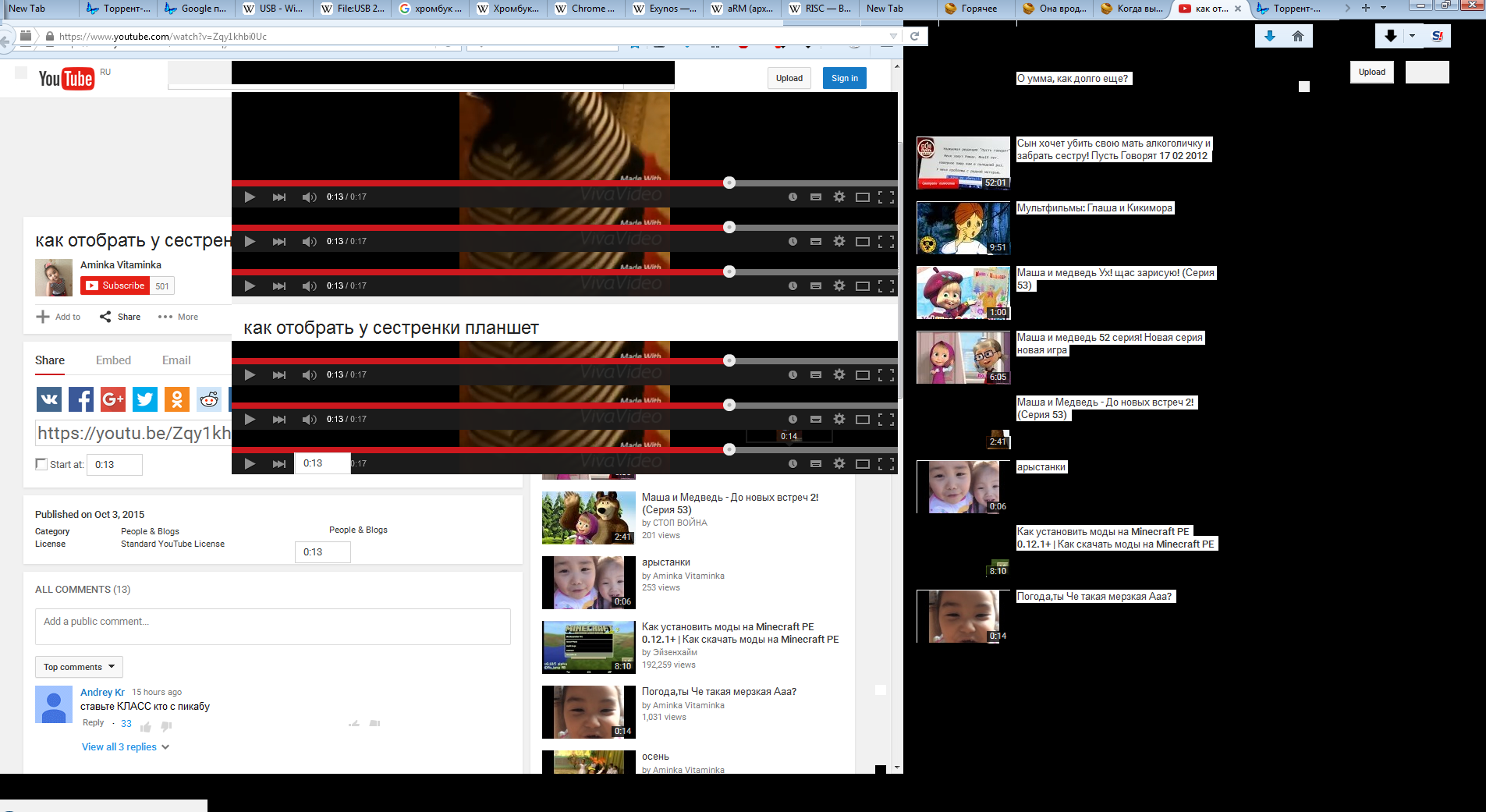Viewport: 1486px width, 812px height.
Task: Switch to the Share tab
Action: 50,360
